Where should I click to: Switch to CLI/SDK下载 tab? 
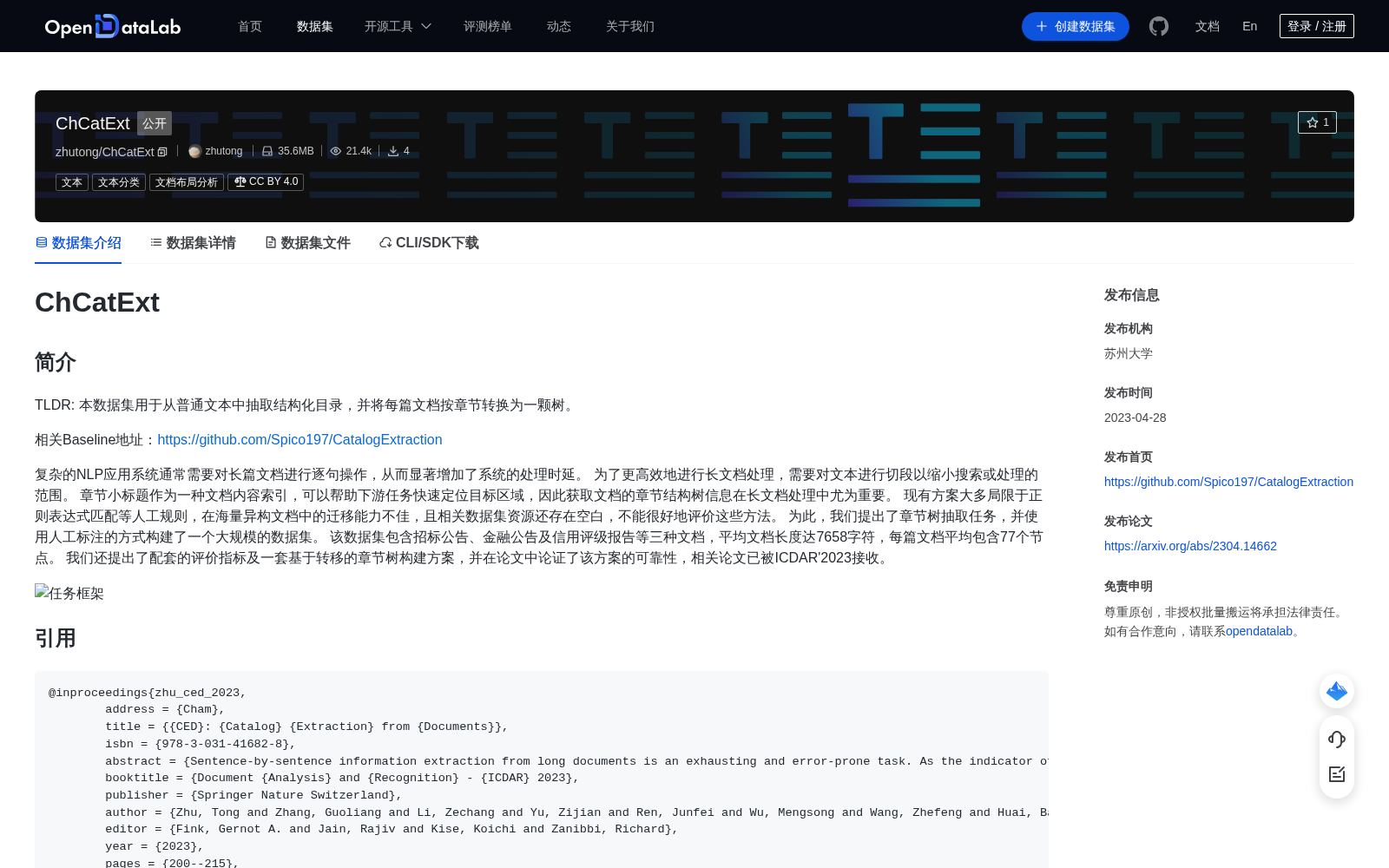429,243
